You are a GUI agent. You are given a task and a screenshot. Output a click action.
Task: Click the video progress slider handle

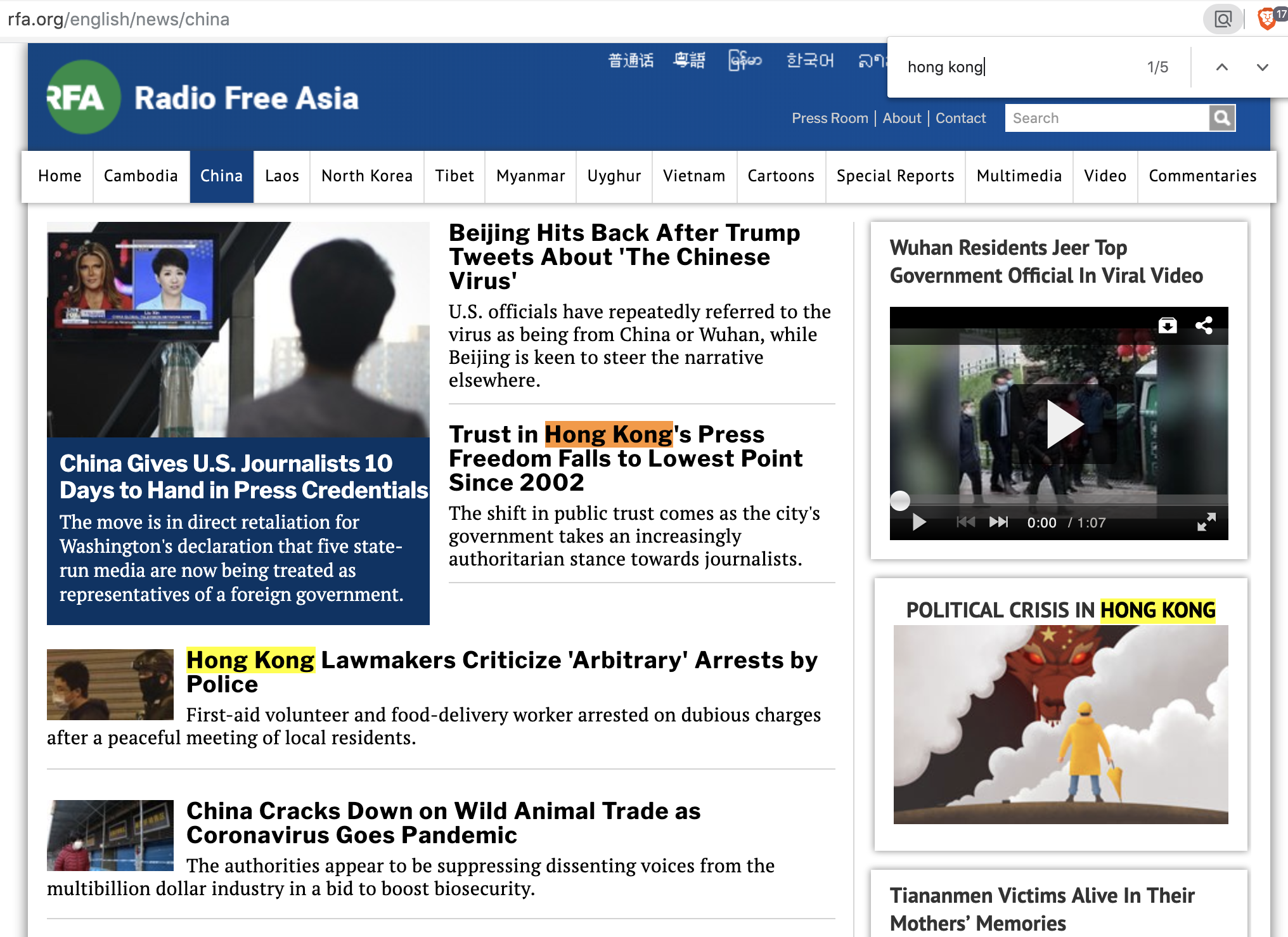pos(900,500)
